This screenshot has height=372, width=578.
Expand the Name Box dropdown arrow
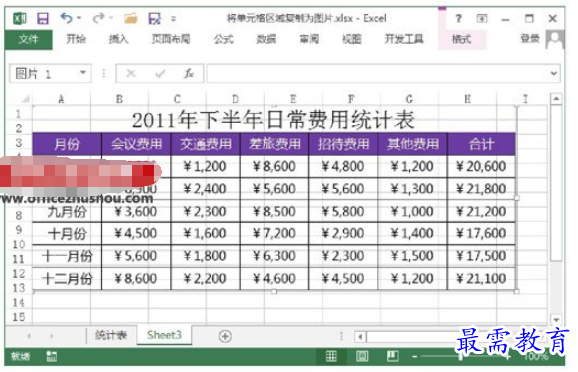pyautogui.click(x=83, y=73)
